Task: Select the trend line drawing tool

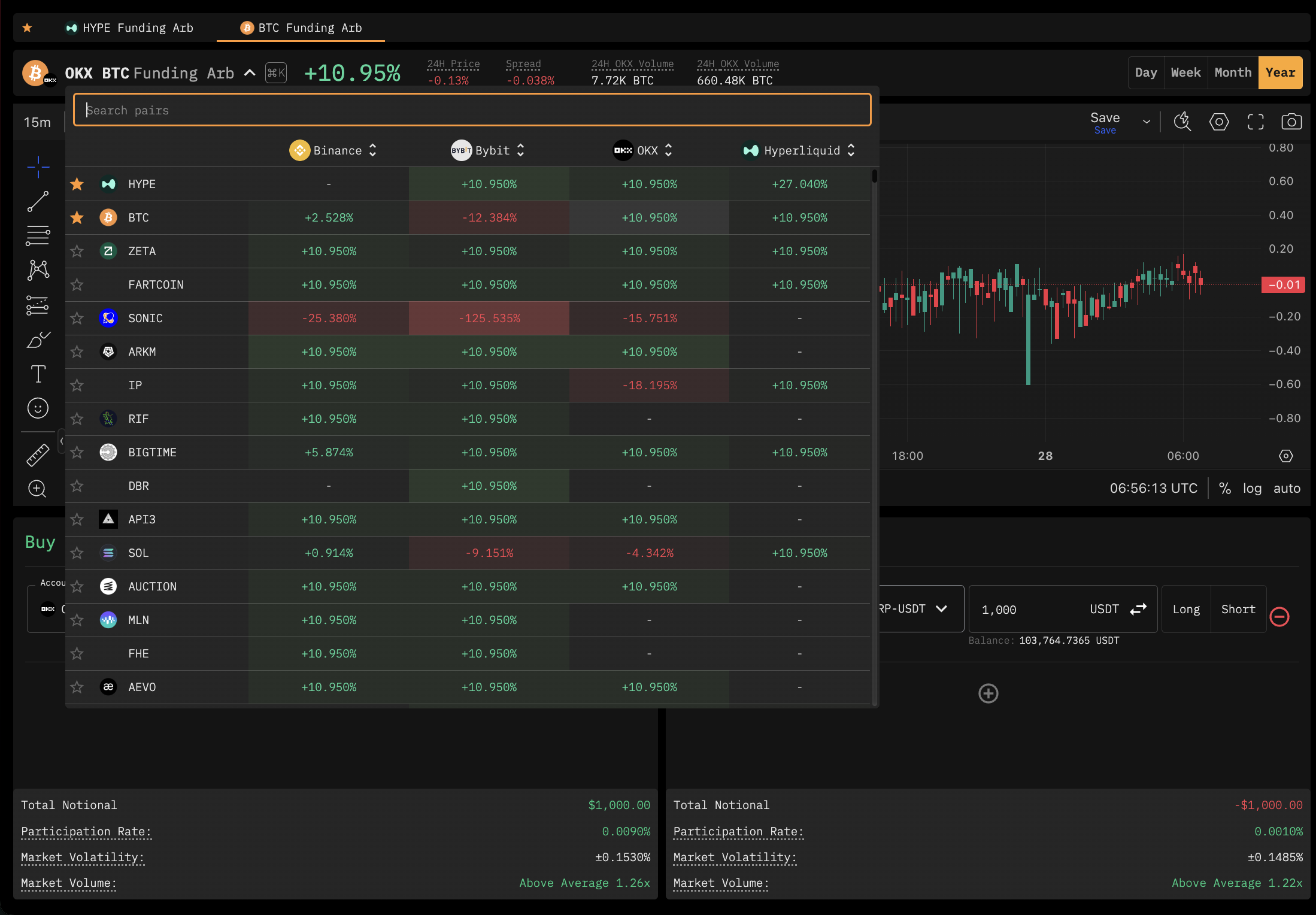Action: (38, 202)
